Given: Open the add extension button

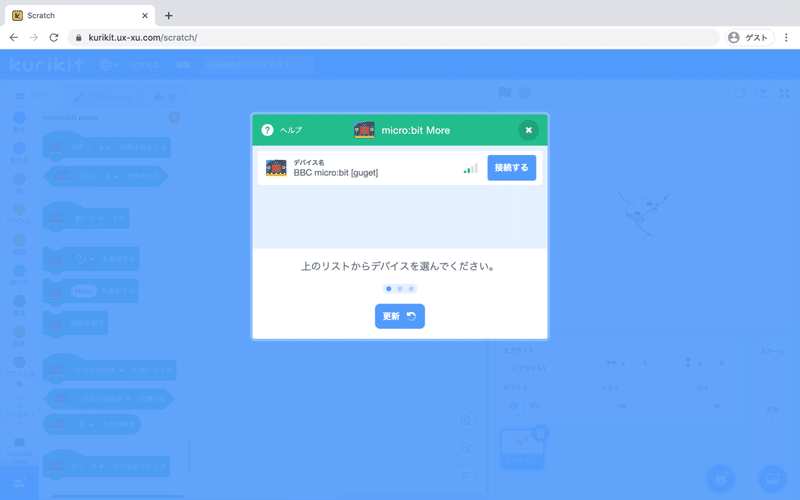Looking at the screenshot, I should point(19,482).
